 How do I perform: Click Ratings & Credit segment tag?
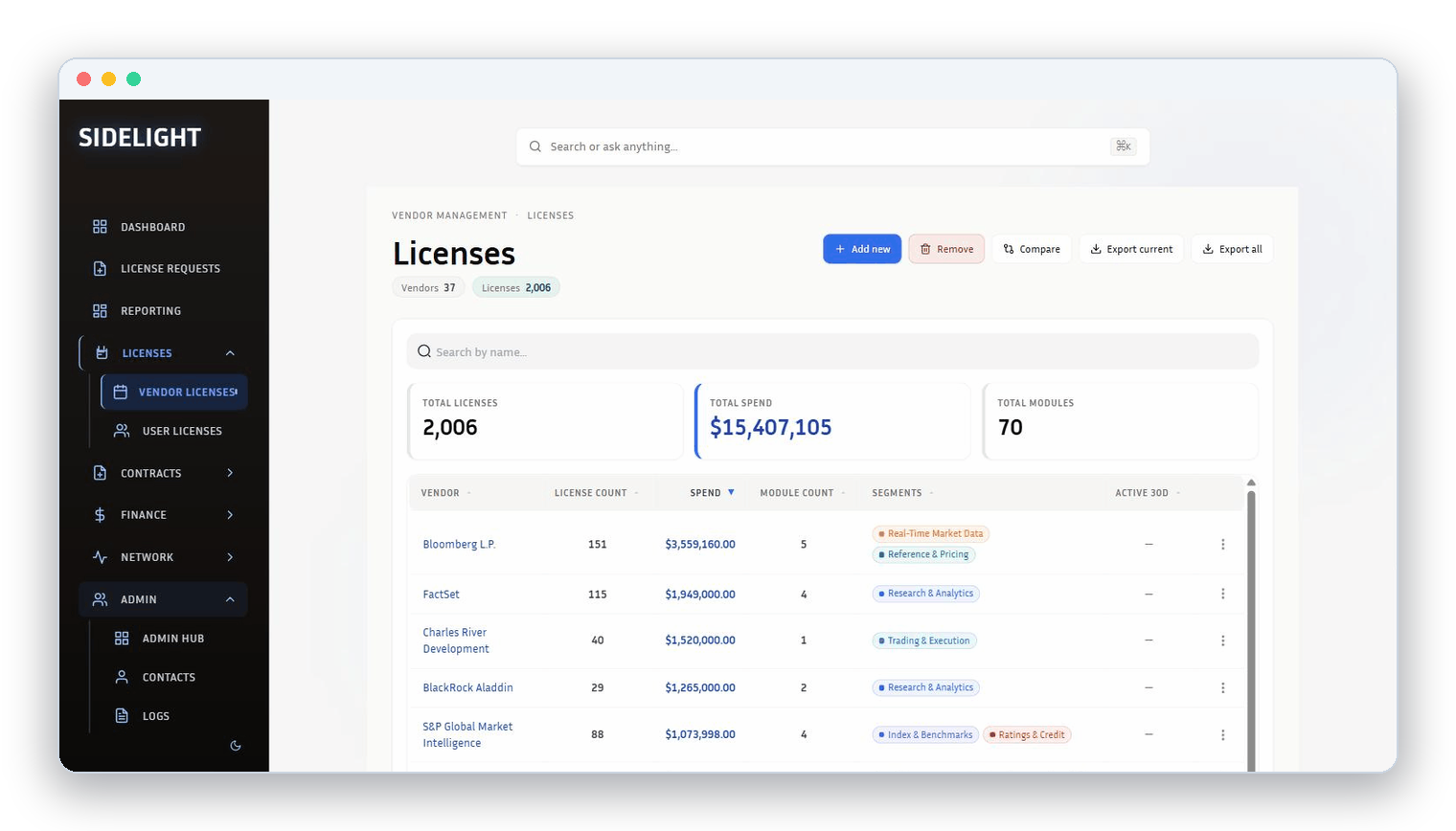(1027, 734)
